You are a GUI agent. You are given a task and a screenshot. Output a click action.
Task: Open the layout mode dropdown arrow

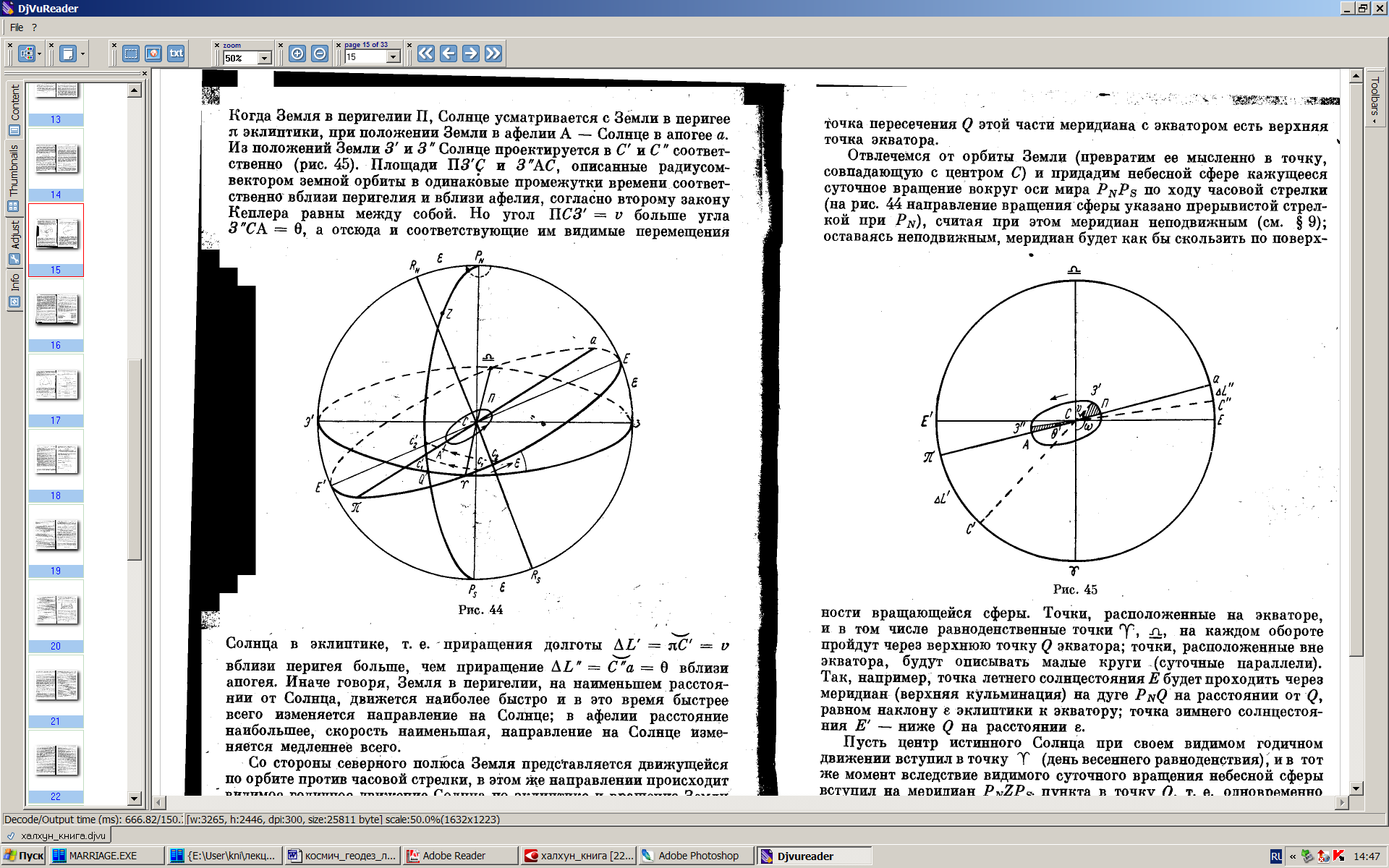[39, 54]
